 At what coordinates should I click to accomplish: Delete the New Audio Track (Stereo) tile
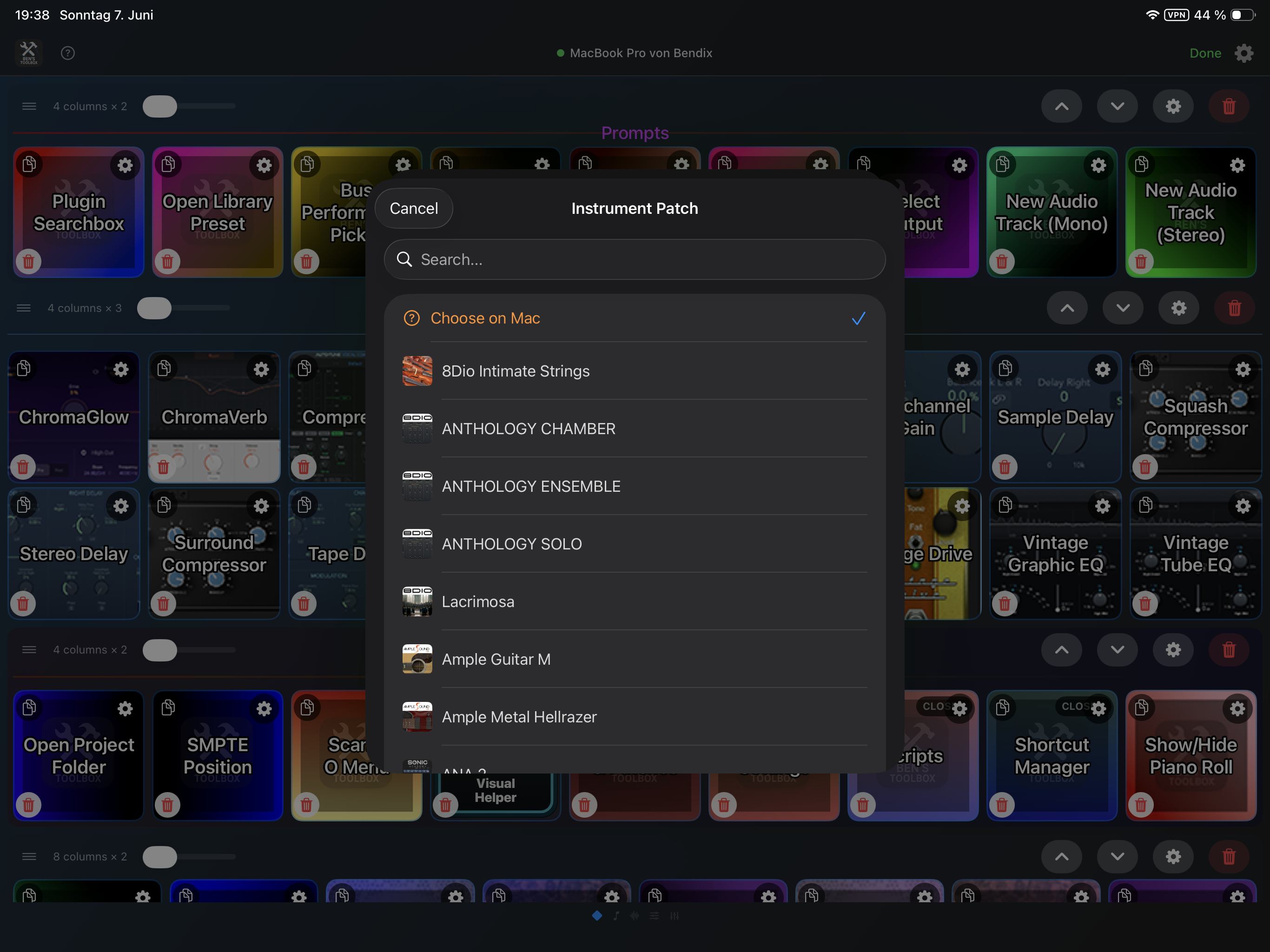click(x=1141, y=262)
